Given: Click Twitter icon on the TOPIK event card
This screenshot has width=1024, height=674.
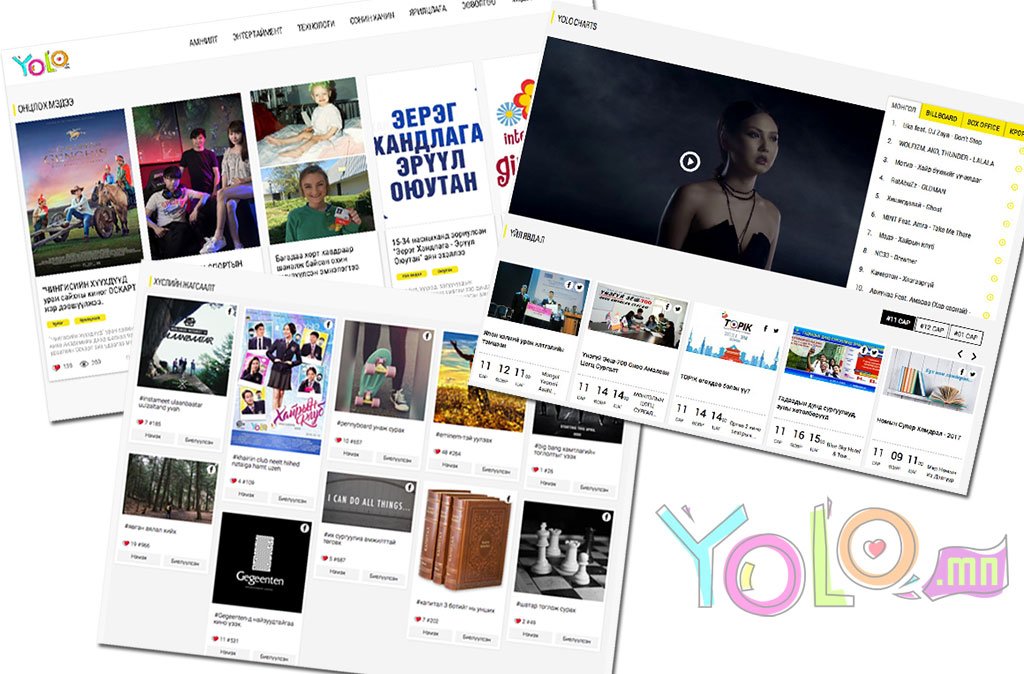Looking at the screenshot, I should tap(776, 328).
